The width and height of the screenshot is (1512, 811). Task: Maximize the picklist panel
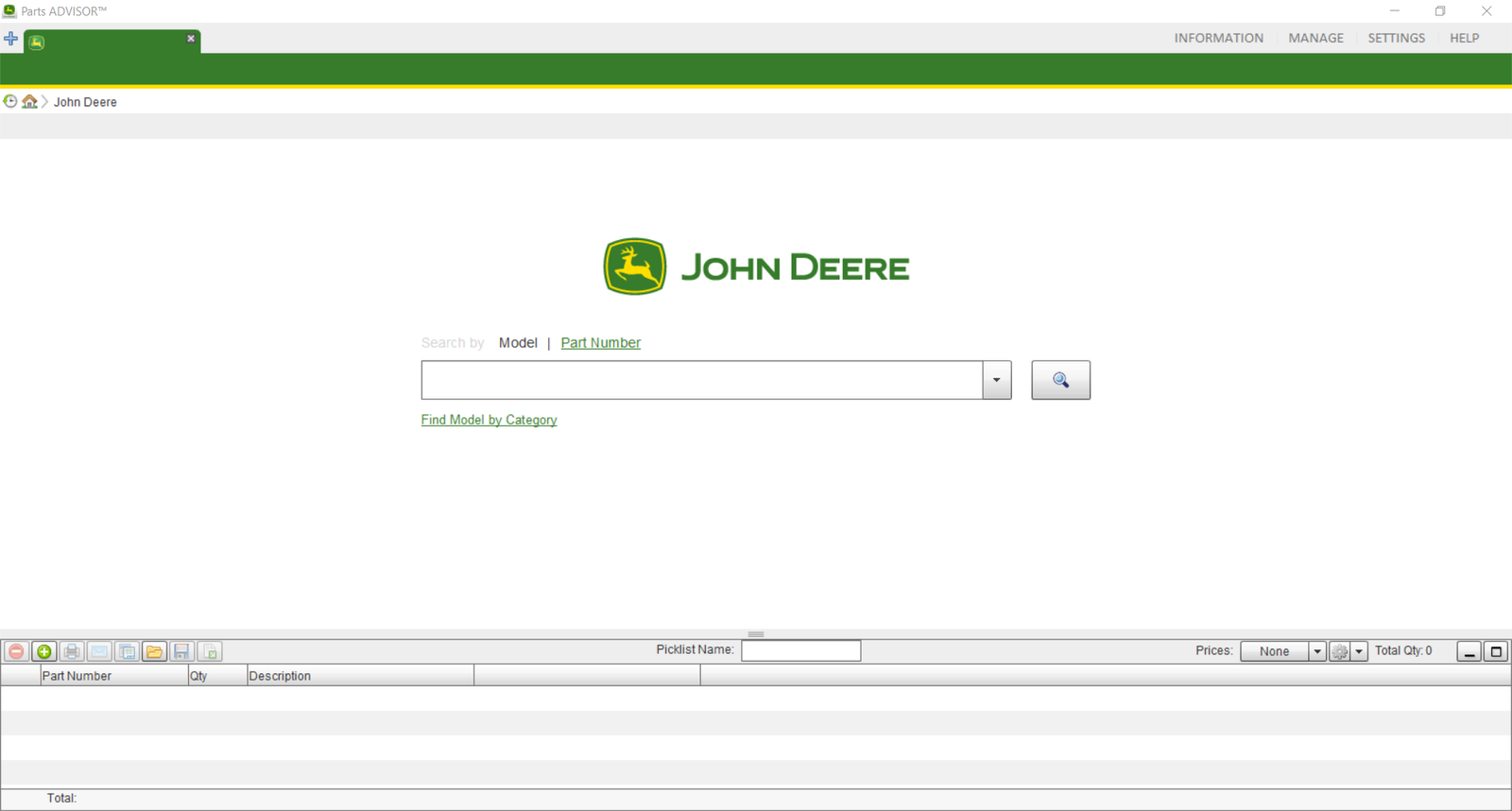coord(1496,651)
